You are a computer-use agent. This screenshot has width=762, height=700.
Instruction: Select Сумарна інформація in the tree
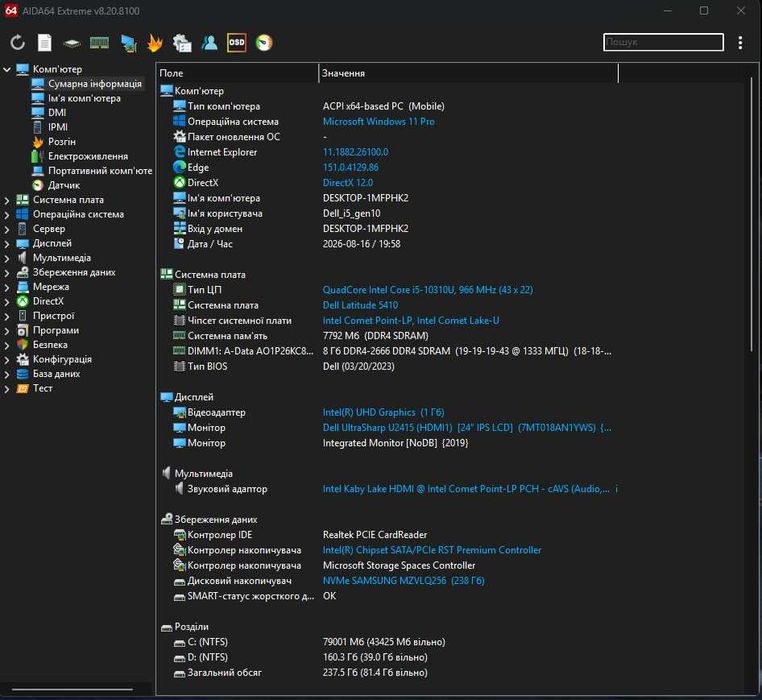[95, 84]
